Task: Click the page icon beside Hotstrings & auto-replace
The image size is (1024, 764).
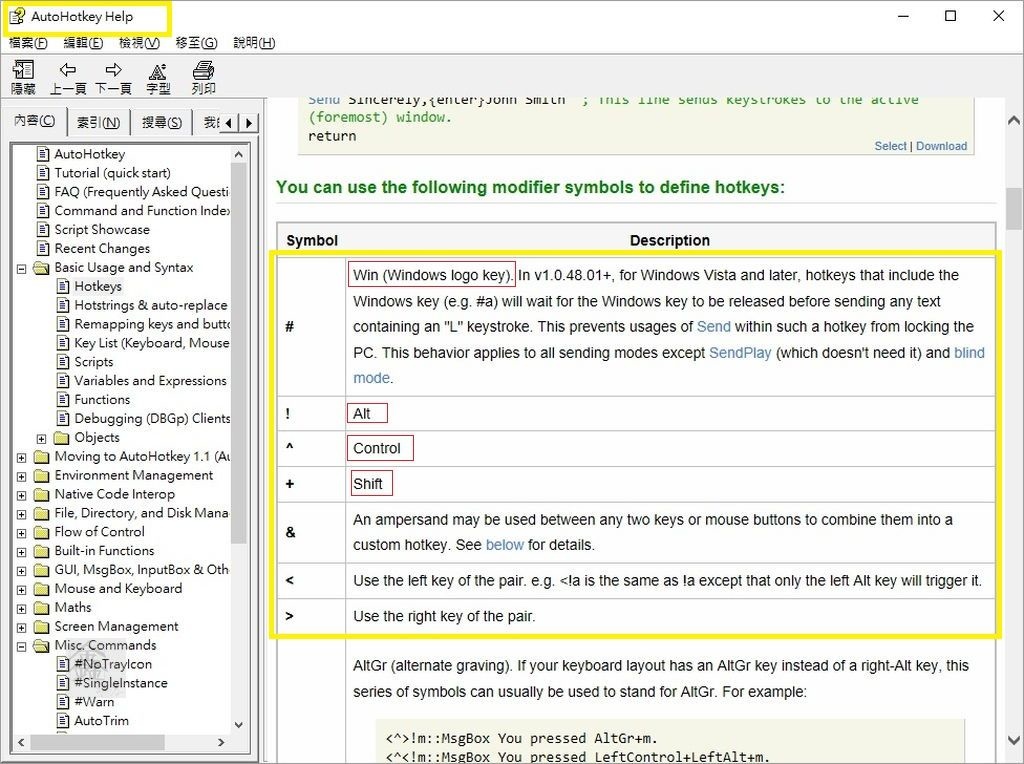Action: 63,305
